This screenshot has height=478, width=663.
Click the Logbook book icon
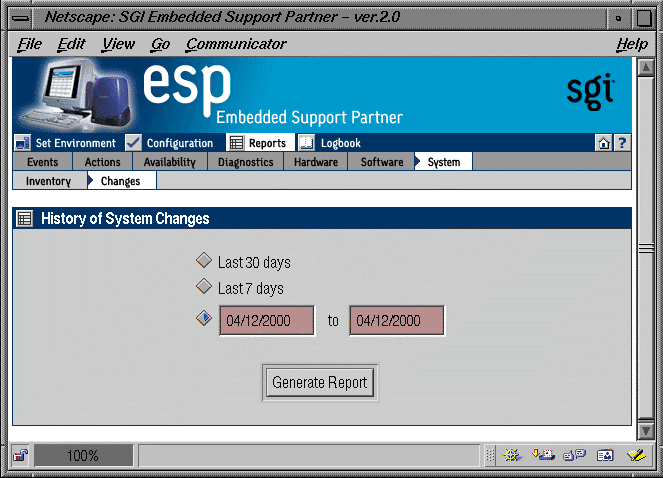(306, 143)
